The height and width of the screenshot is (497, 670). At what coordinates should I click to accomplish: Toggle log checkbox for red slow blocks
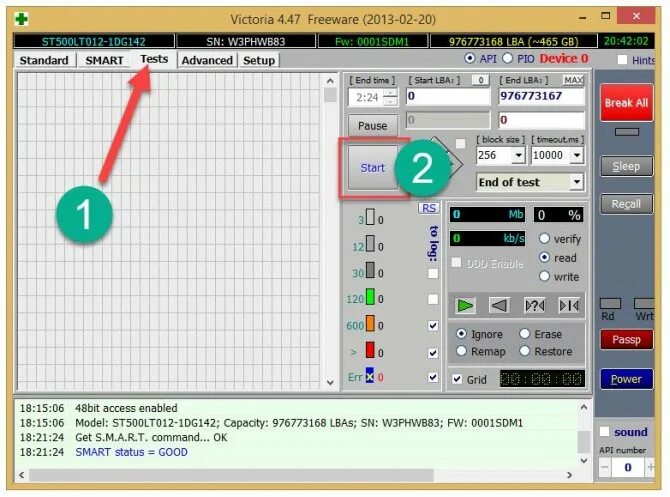coord(433,353)
